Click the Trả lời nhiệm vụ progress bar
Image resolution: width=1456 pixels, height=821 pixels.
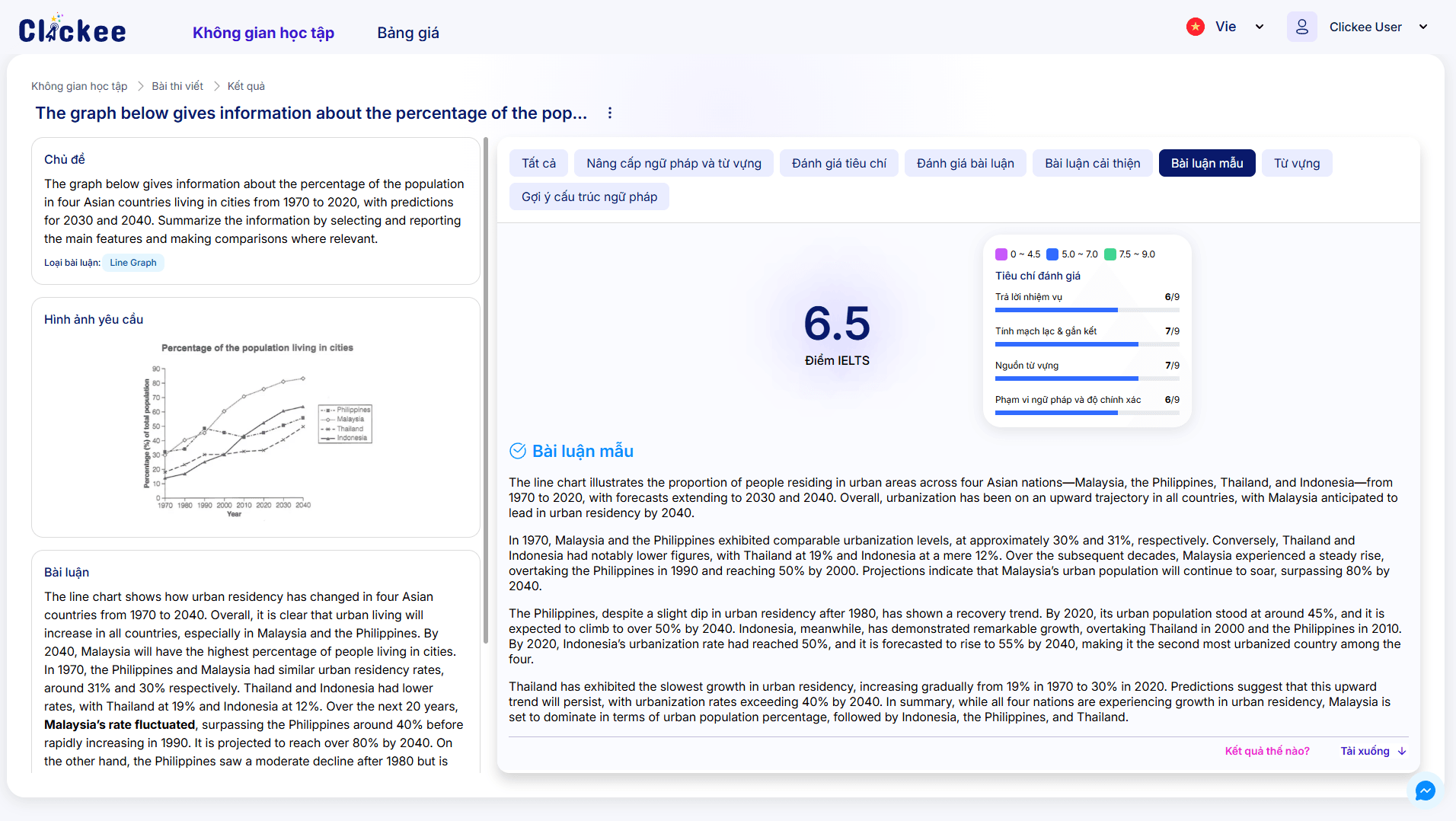1087,310
